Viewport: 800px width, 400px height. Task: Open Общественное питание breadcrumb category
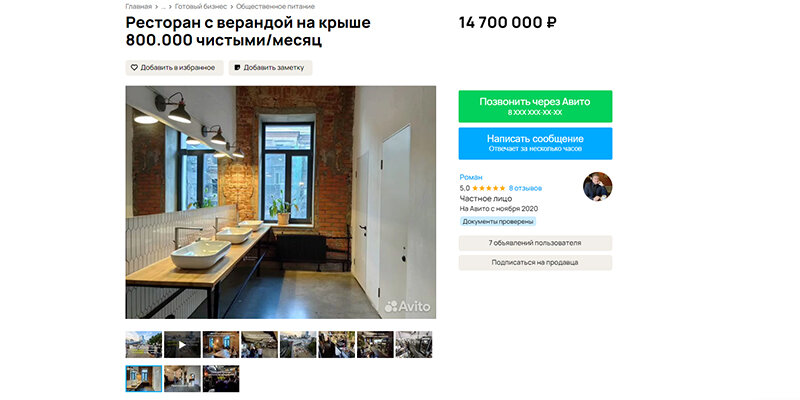point(275,7)
